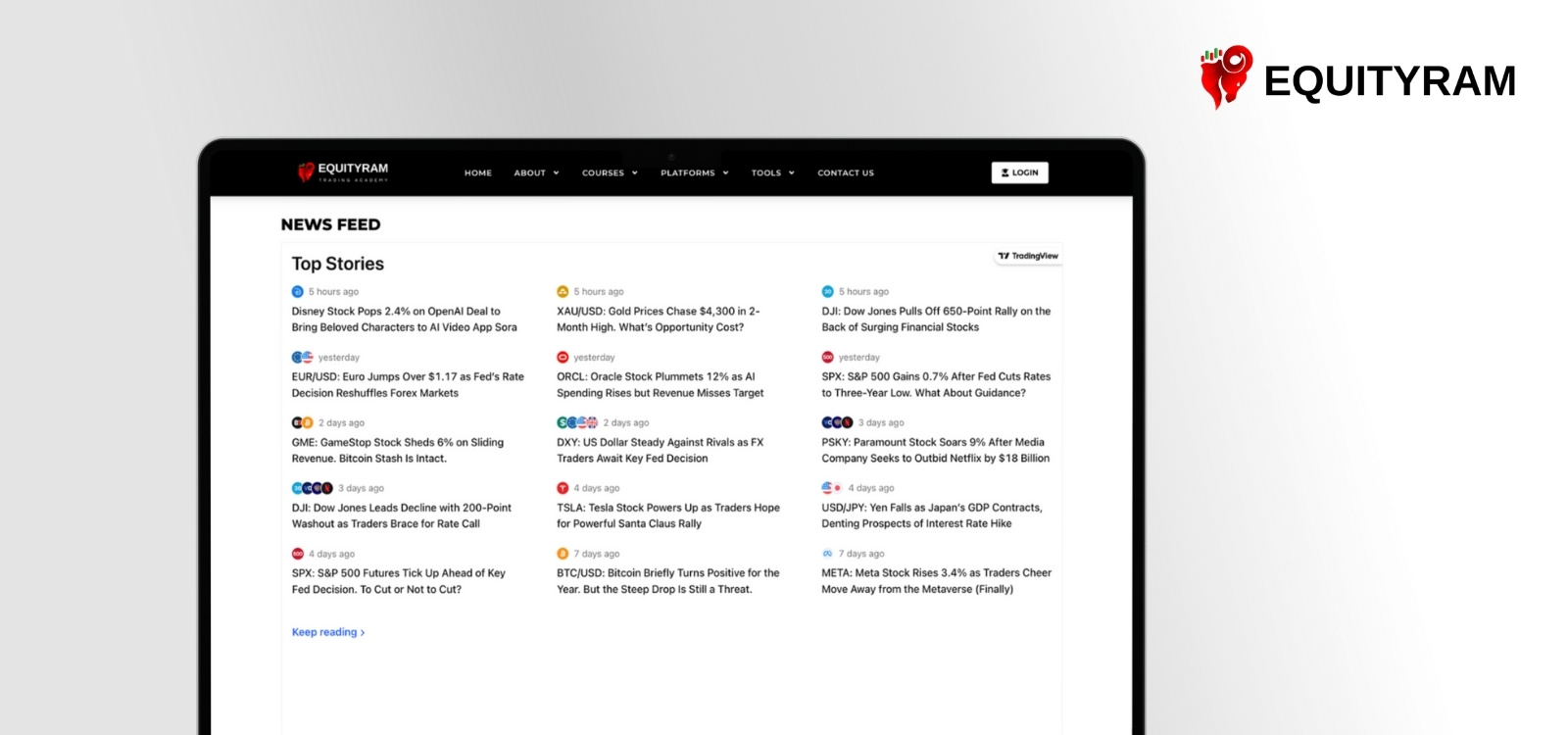Follow the Keep reading link
Screen dimensions: 1568x735
pos(328,632)
